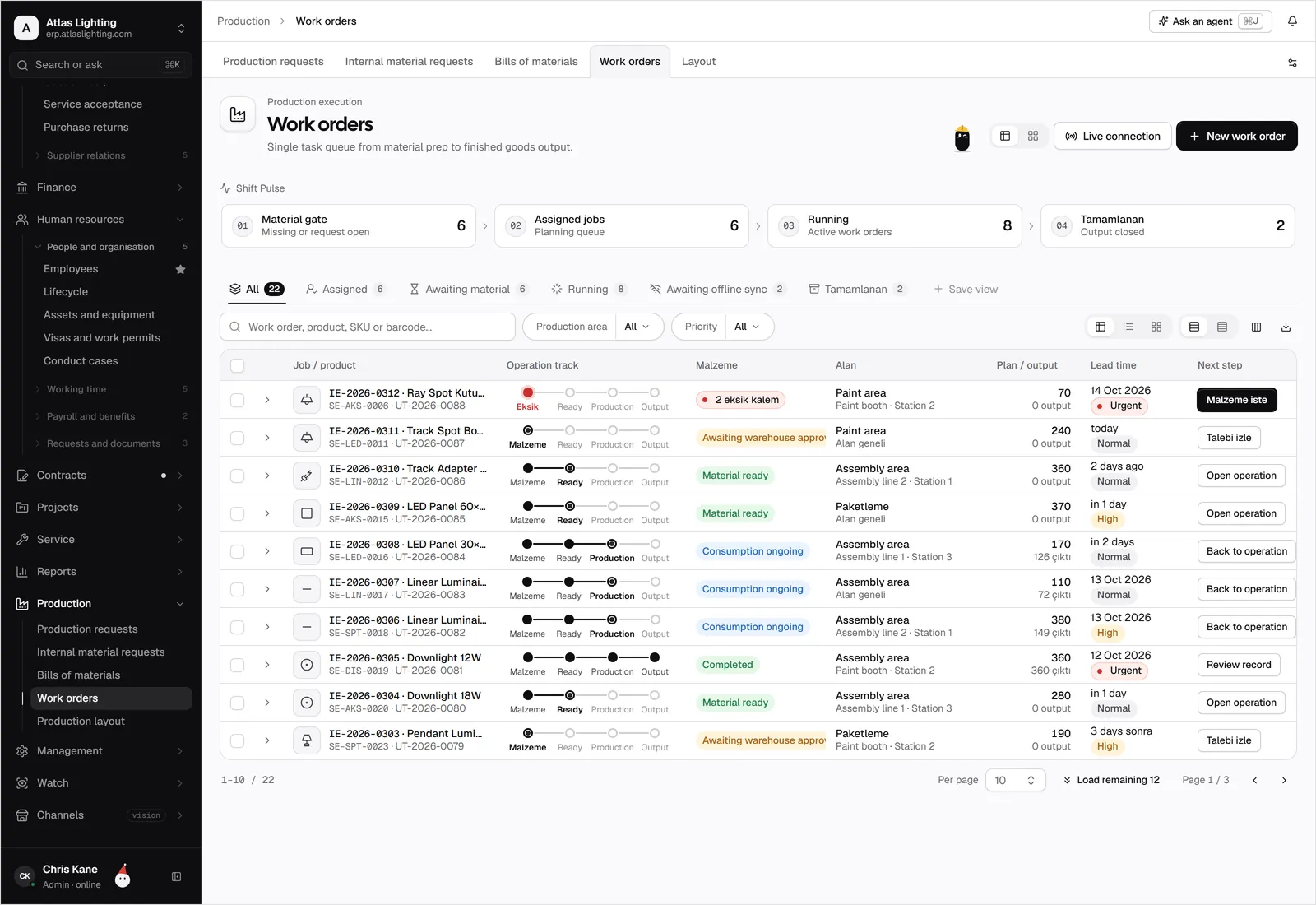Switch to the Bills of materials tab
This screenshot has width=1316, height=905.
(536, 62)
